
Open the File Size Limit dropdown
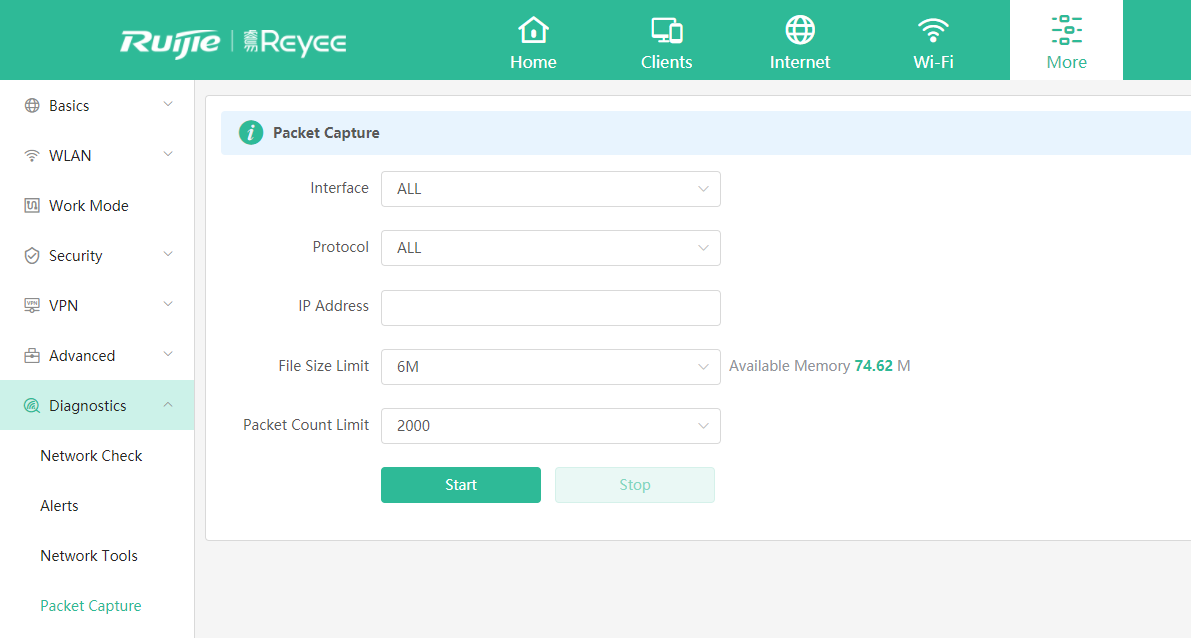(550, 367)
